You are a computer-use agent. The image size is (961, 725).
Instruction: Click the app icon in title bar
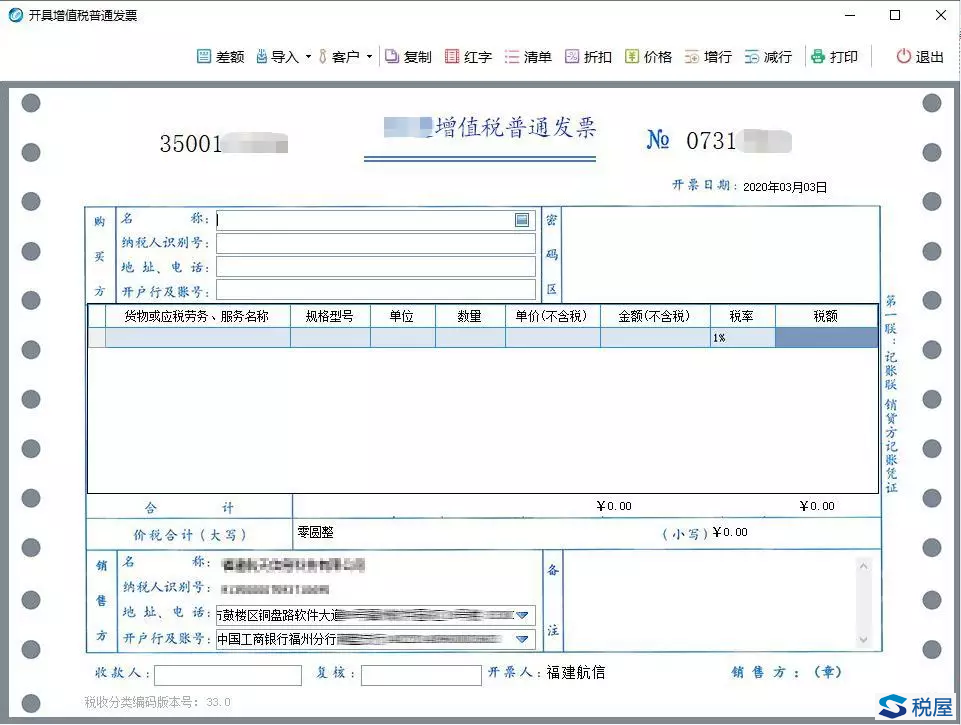click(15, 15)
